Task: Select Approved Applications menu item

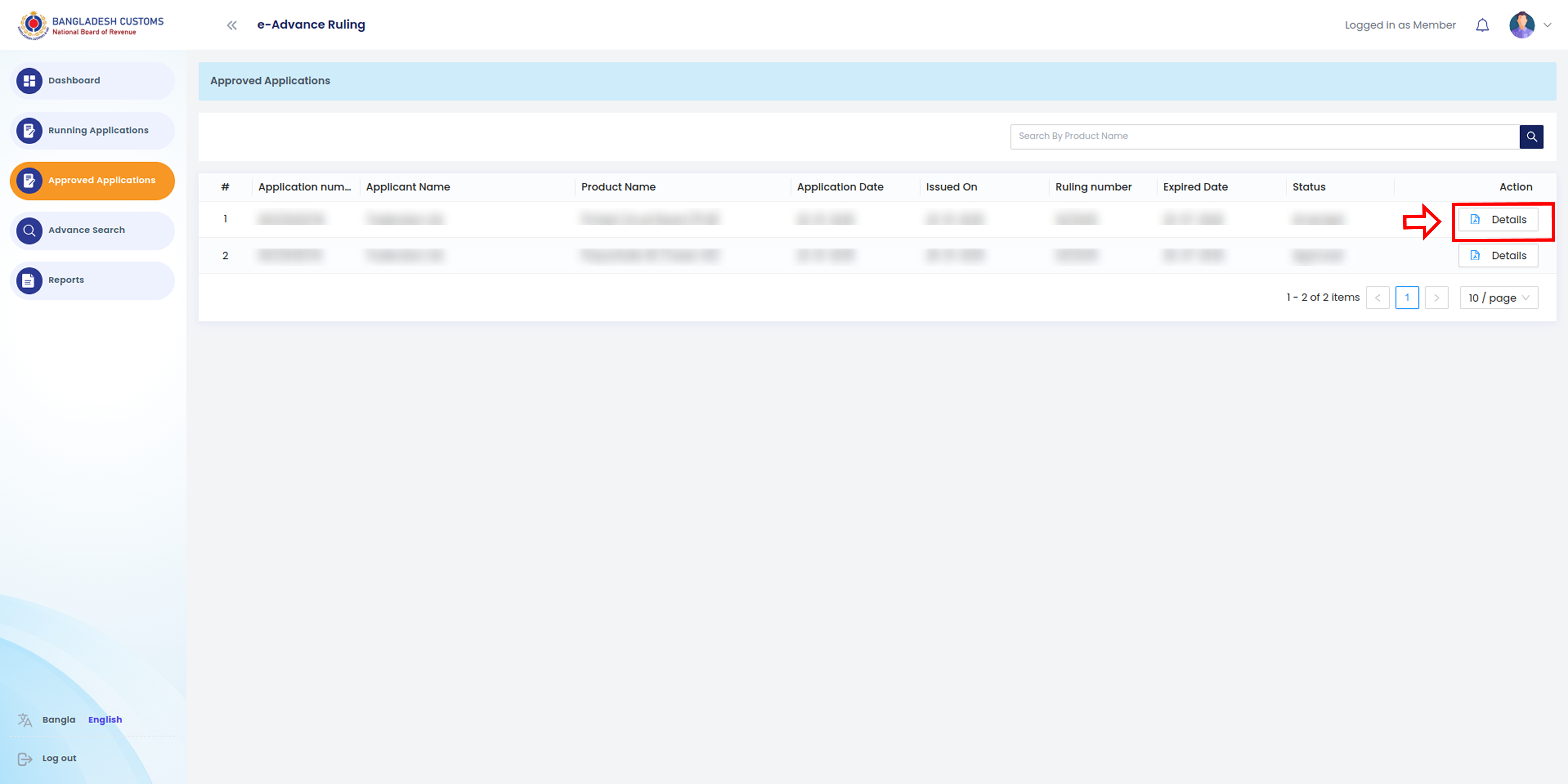Action: tap(92, 180)
